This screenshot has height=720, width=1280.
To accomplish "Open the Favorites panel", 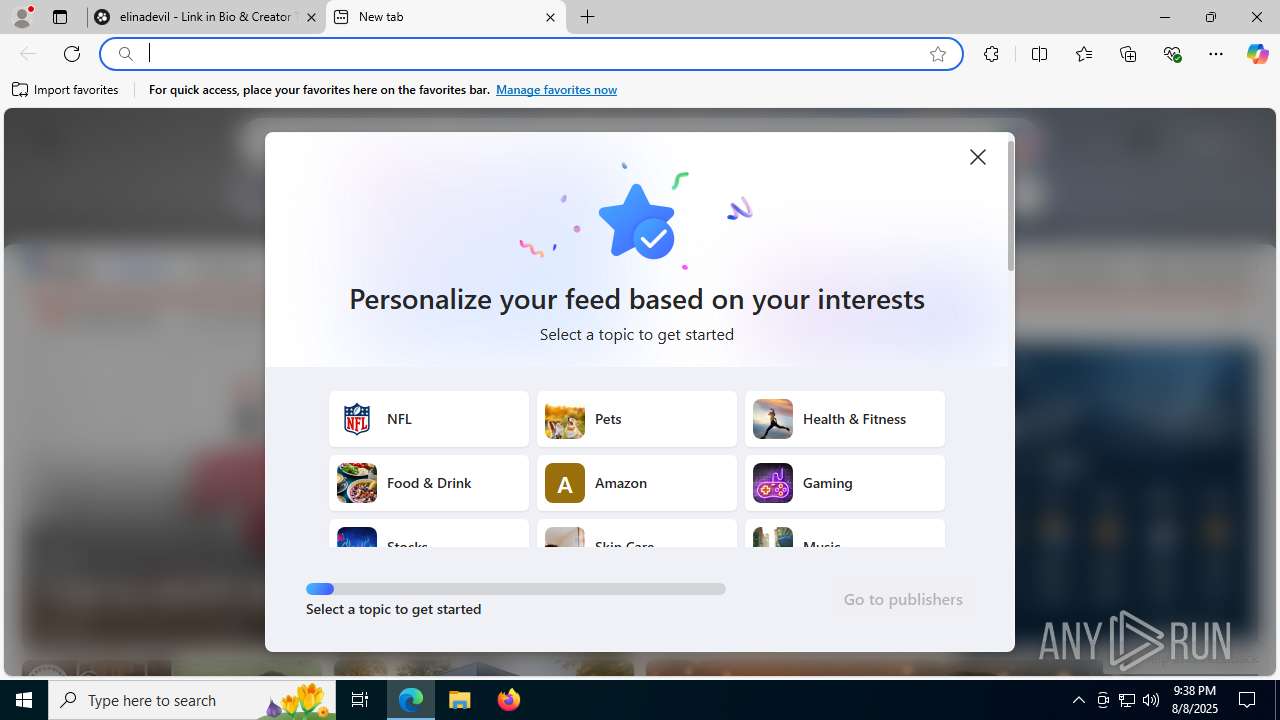I will coord(1084,54).
